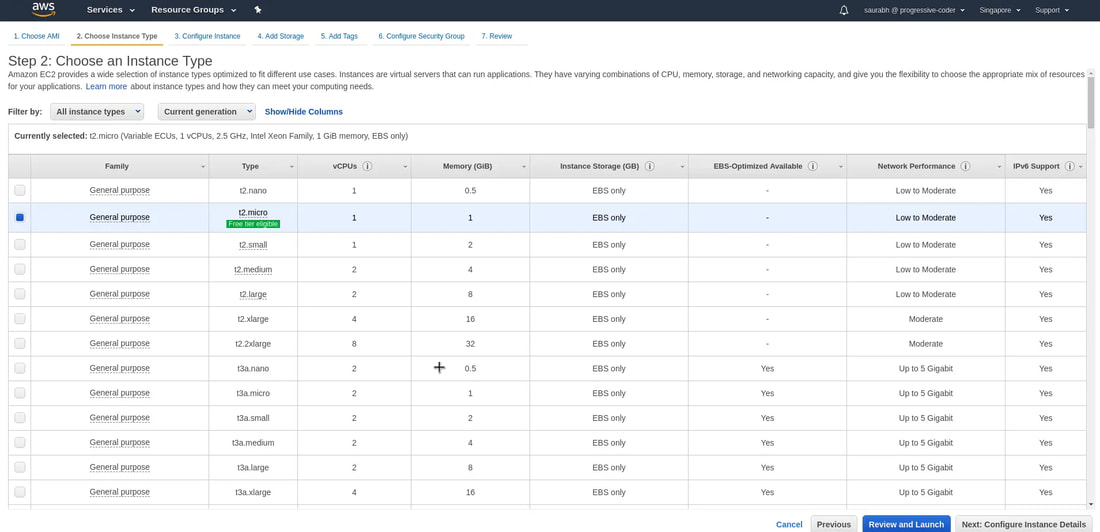1100x532 pixels.
Task: Click the IPv6 Support info icon
Action: click(1069, 166)
